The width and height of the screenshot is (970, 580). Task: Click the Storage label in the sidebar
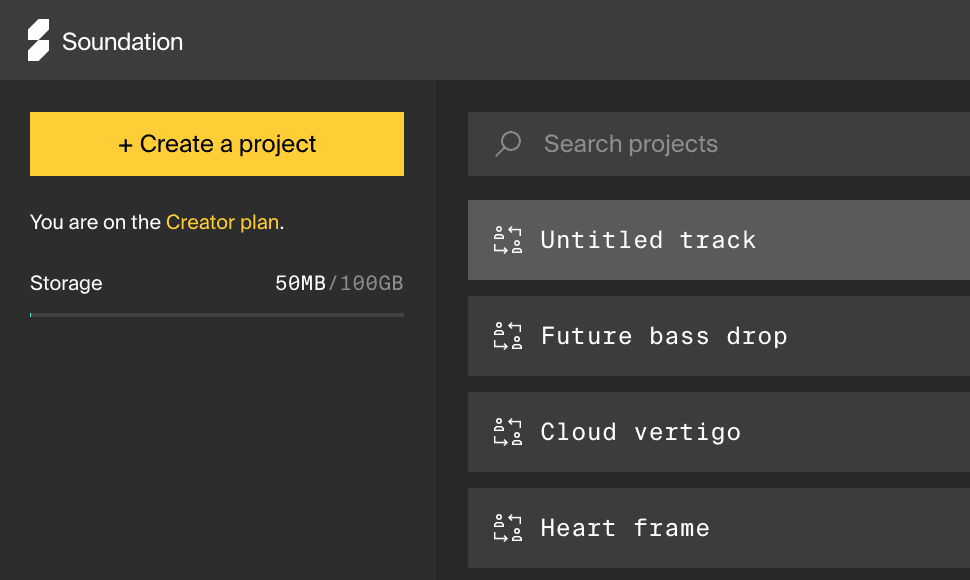click(66, 283)
